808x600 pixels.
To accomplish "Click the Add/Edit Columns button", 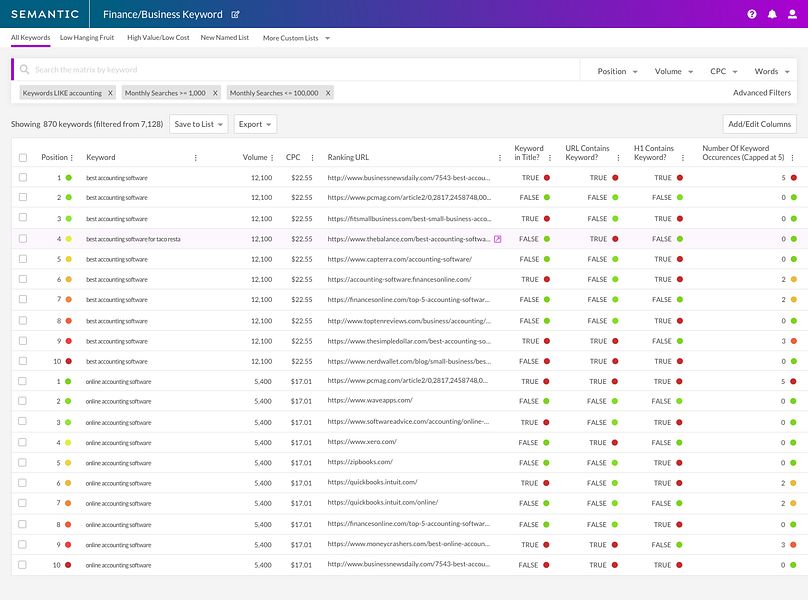I will click(x=760, y=124).
